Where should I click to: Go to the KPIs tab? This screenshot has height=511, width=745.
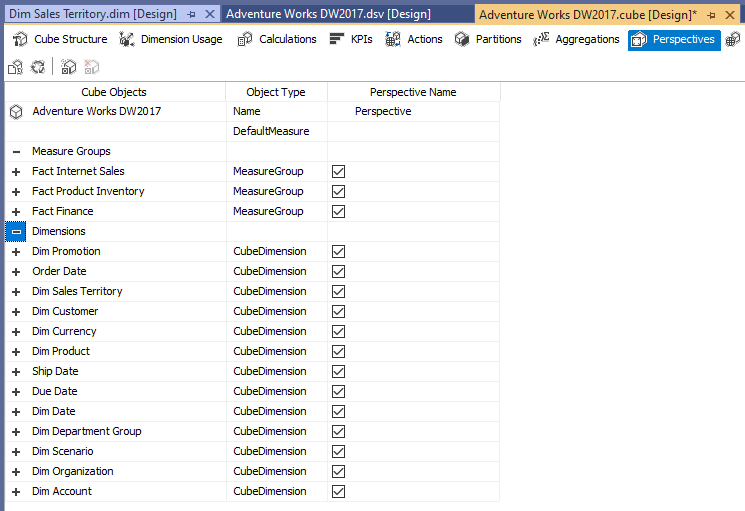(351, 39)
